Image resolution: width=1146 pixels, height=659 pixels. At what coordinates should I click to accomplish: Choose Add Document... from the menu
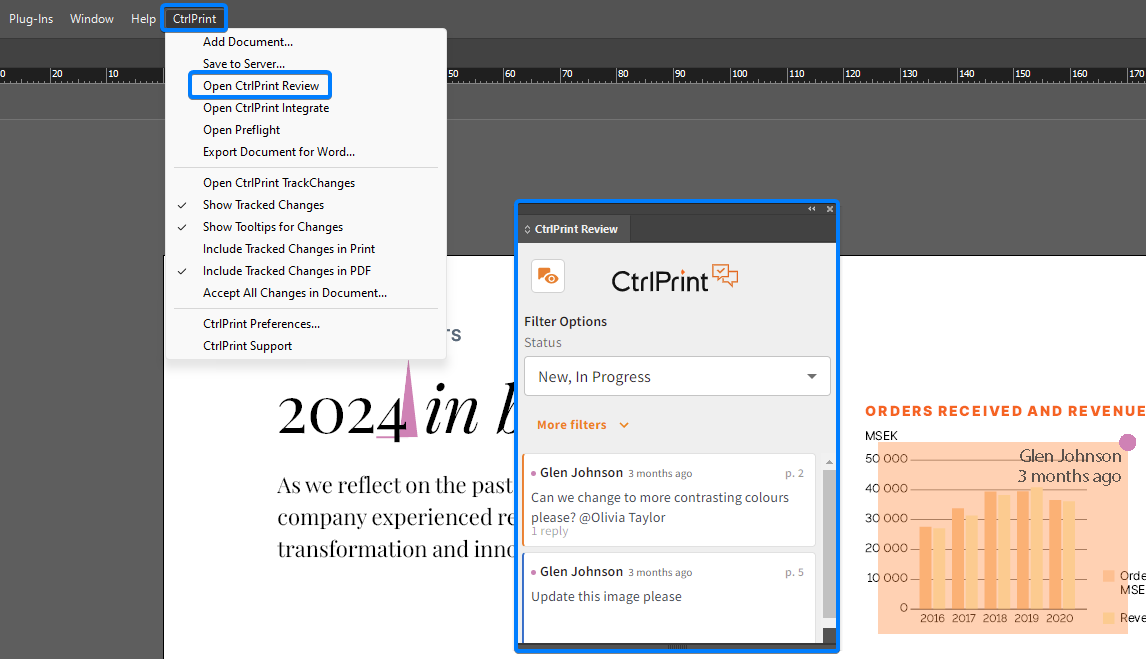(248, 42)
